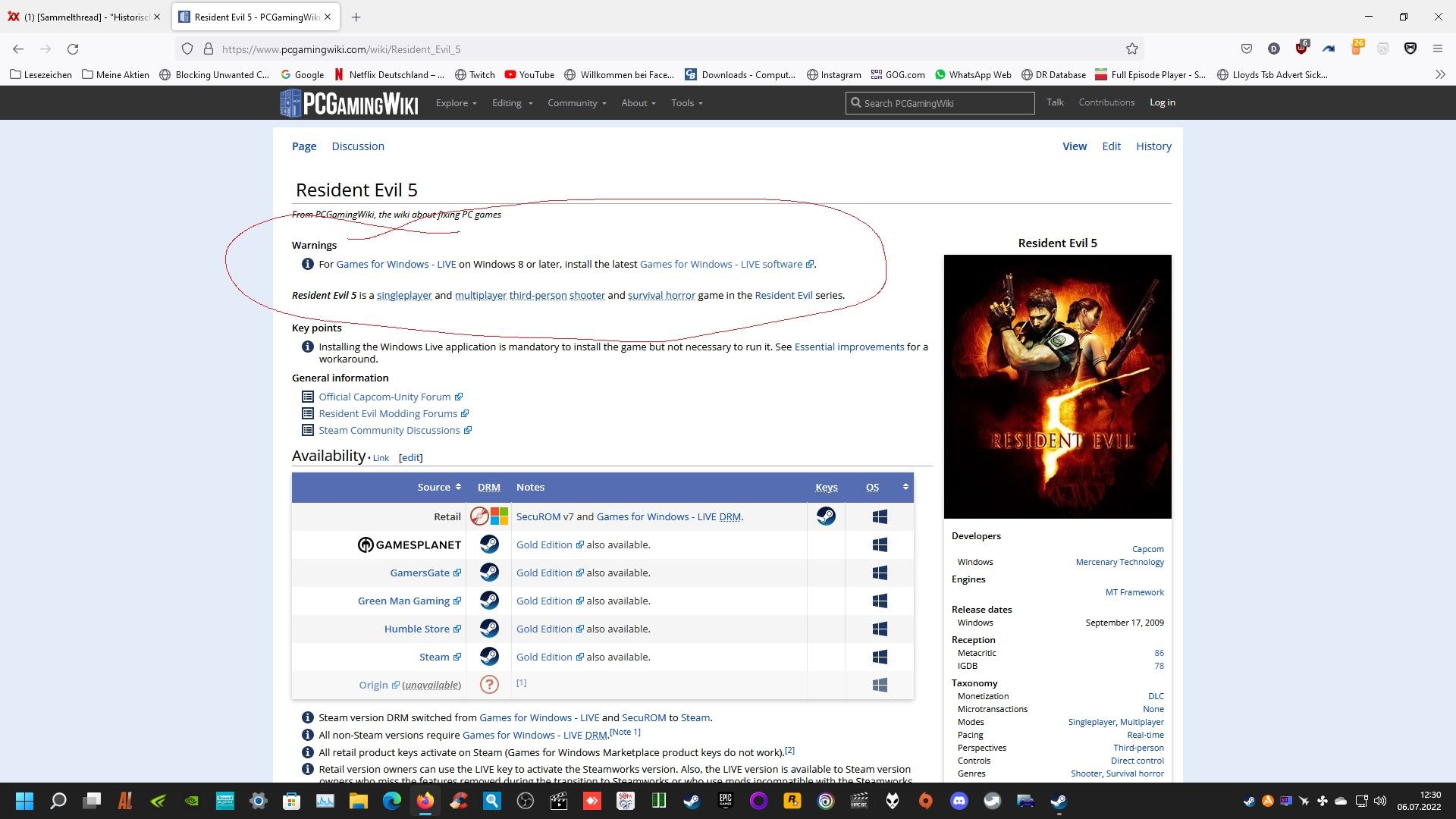This screenshot has width=1456, height=819.
Task: Click the Resident Evil 5 cover image
Action: 1057,387
